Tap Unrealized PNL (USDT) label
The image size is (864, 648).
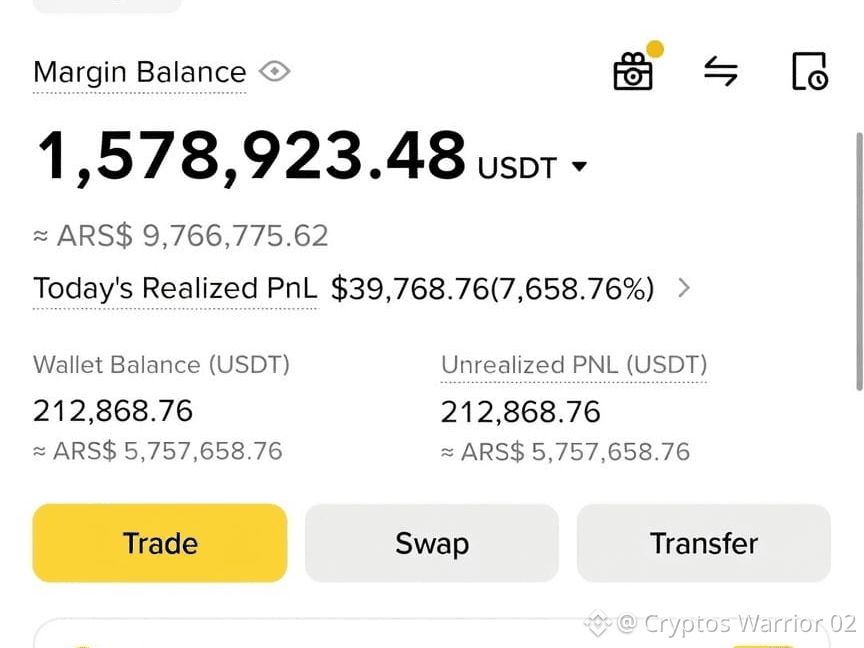coord(574,365)
